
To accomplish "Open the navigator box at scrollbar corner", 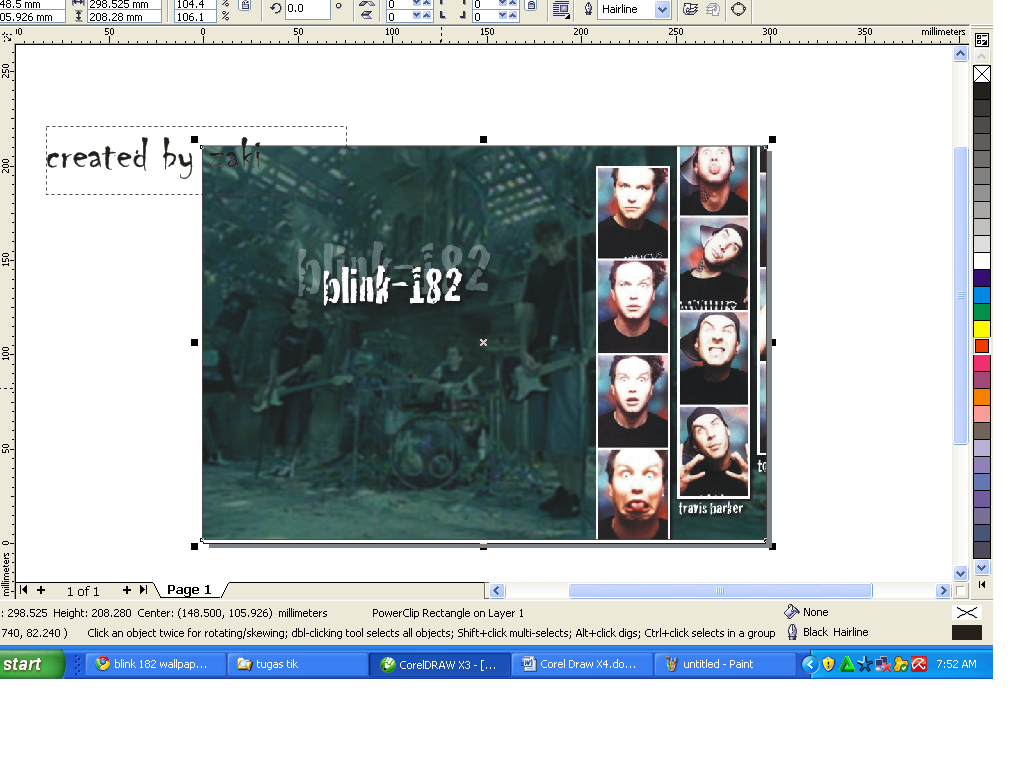I will pos(960,590).
